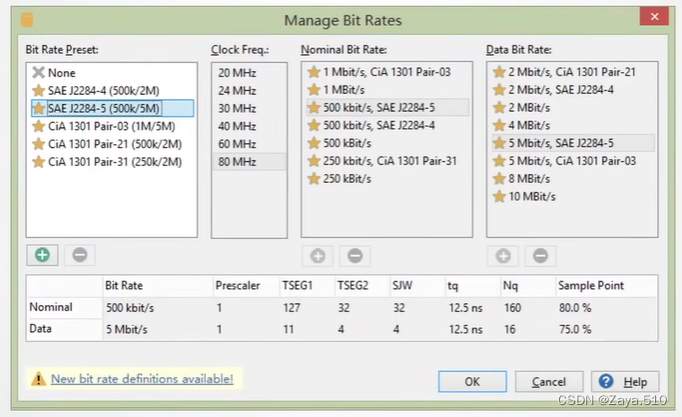This screenshot has width=682, height=417.
Task: Select preset CiA 1301 Pair-03 (1M/5M)
Action: tap(112, 126)
